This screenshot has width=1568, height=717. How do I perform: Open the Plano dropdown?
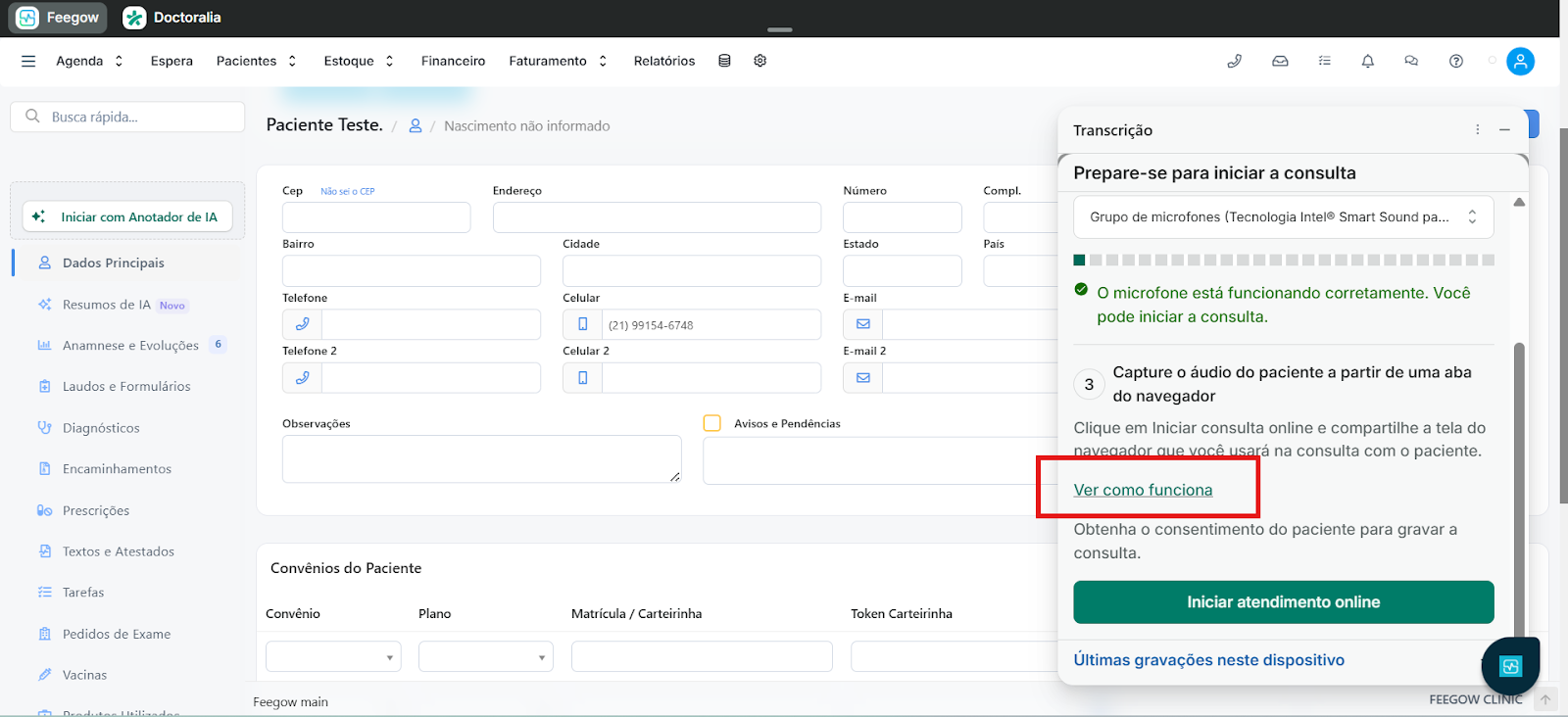pos(486,656)
